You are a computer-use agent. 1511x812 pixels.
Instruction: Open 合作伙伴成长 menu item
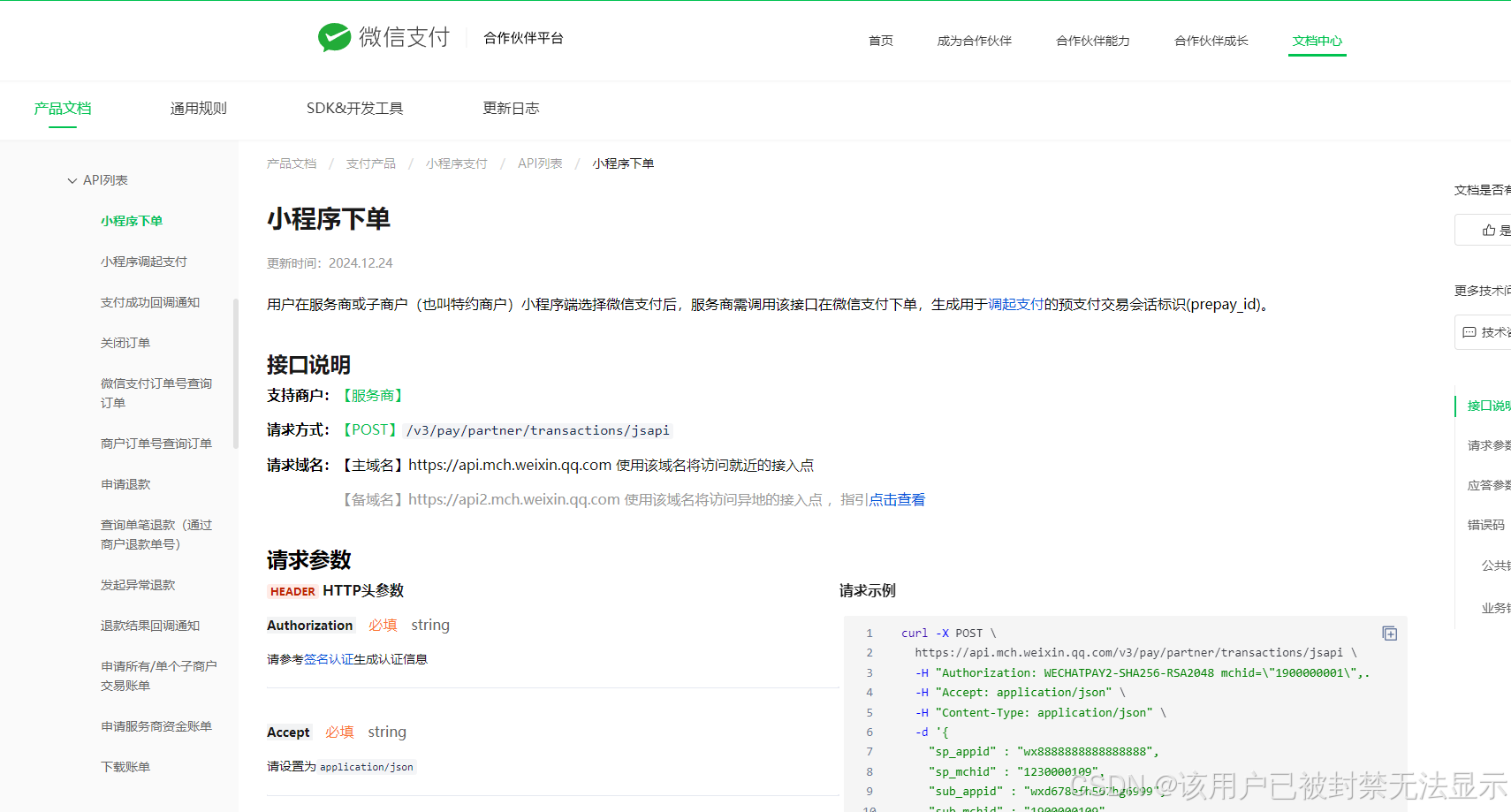pos(1211,41)
